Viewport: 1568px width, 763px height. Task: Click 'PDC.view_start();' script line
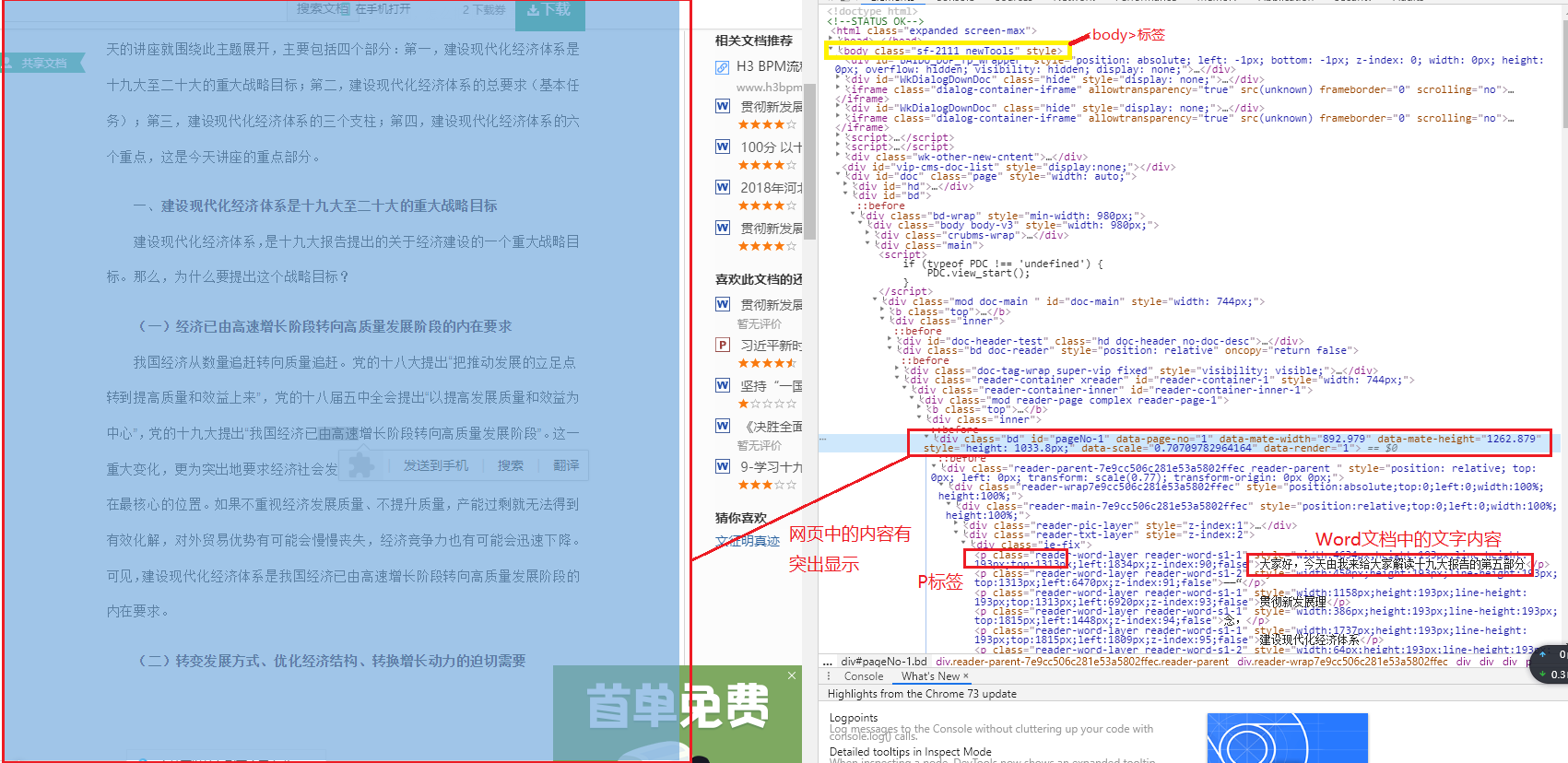(978, 273)
